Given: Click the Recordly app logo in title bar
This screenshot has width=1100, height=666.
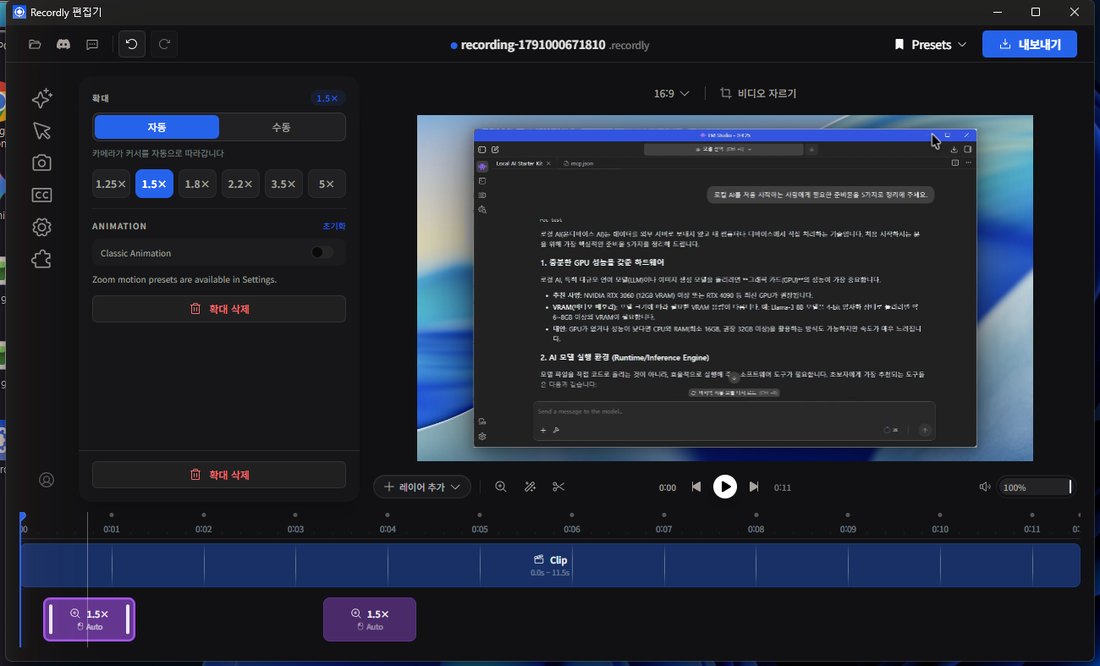Looking at the screenshot, I should coord(19,12).
